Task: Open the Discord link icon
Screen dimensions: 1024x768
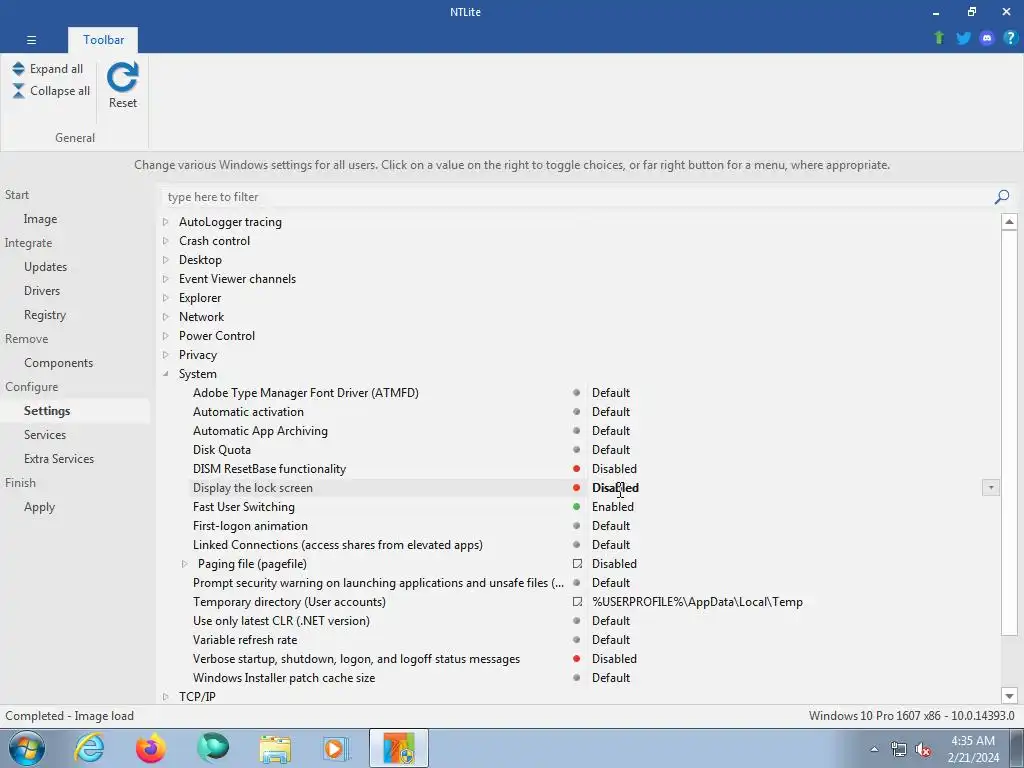Action: 987,38
